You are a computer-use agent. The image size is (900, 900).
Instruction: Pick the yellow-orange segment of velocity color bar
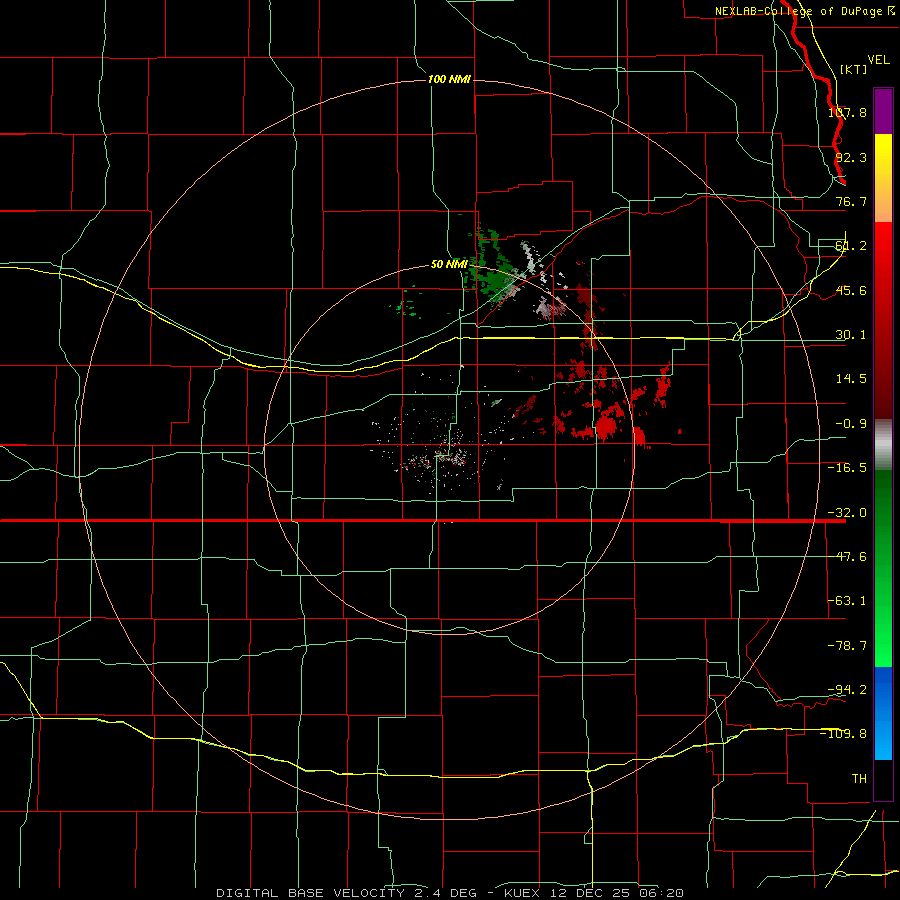click(x=883, y=178)
